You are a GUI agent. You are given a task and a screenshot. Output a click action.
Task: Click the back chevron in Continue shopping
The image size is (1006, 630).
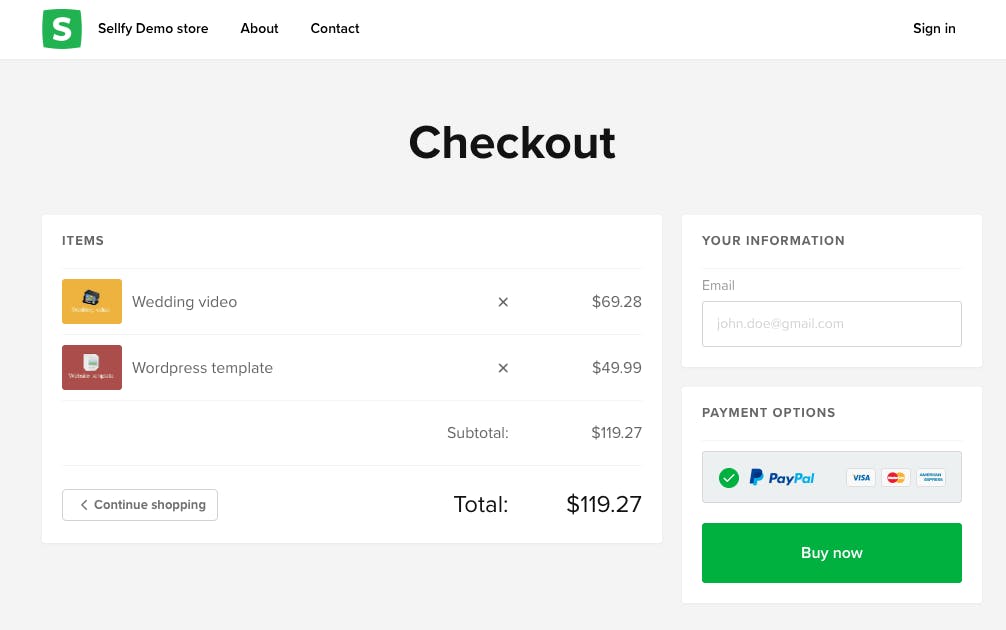[84, 505]
